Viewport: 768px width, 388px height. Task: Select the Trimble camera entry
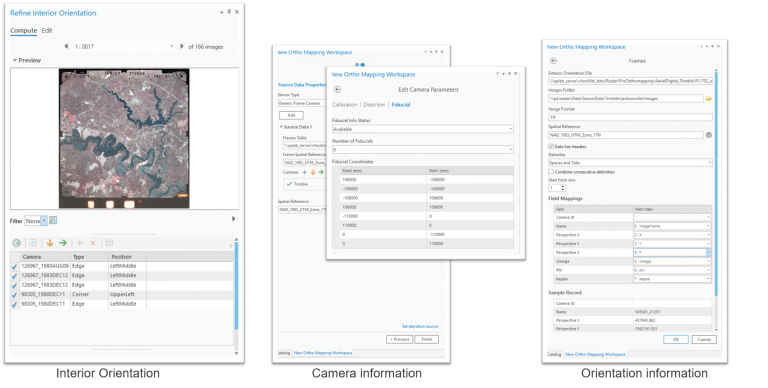[305, 184]
